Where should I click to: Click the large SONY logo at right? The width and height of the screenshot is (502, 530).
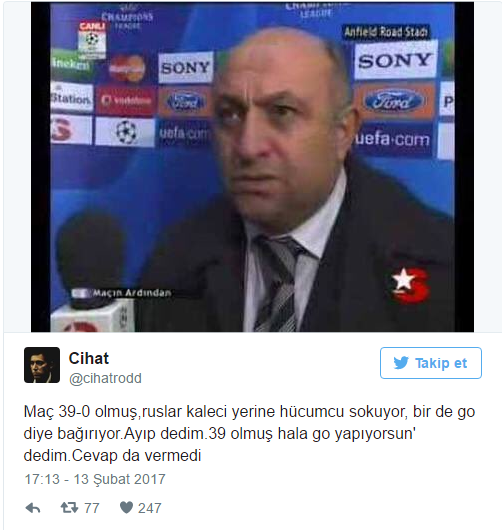(x=395, y=61)
